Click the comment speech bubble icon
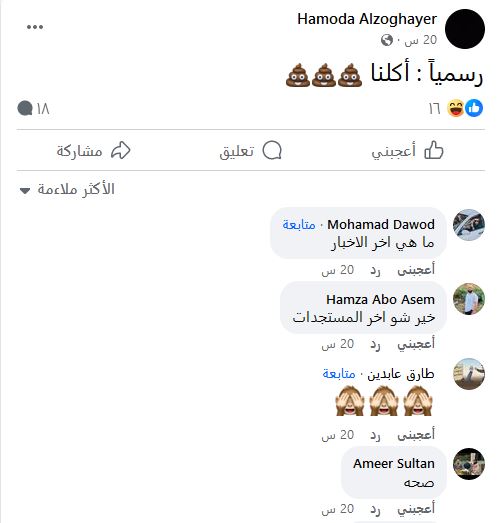499x523 pixels. (x=272, y=151)
